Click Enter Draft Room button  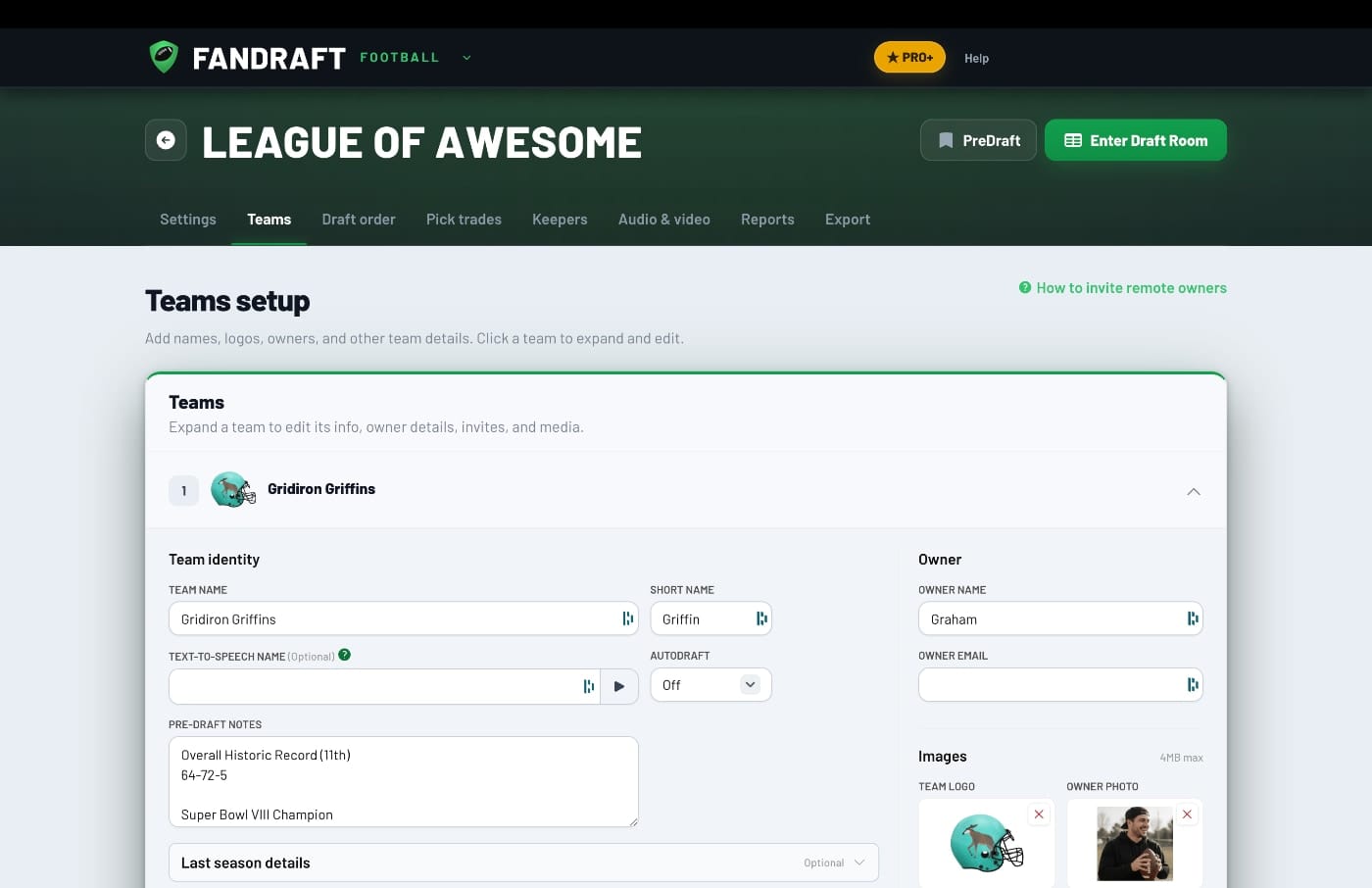click(x=1136, y=140)
